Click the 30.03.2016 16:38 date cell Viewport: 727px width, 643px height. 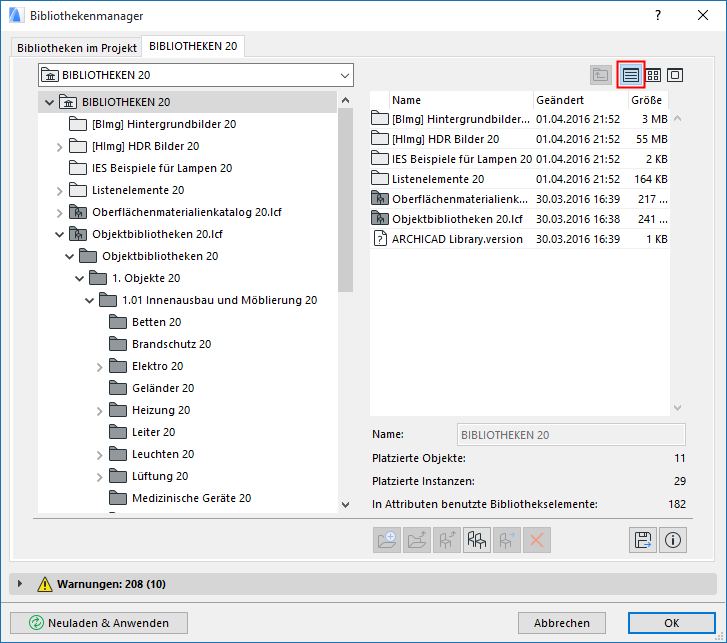pos(578,219)
